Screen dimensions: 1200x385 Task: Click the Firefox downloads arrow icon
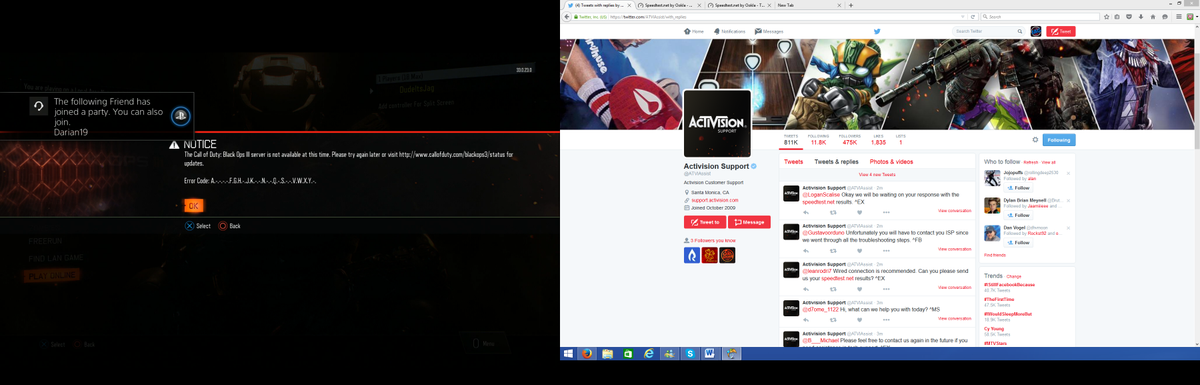(x=1141, y=17)
